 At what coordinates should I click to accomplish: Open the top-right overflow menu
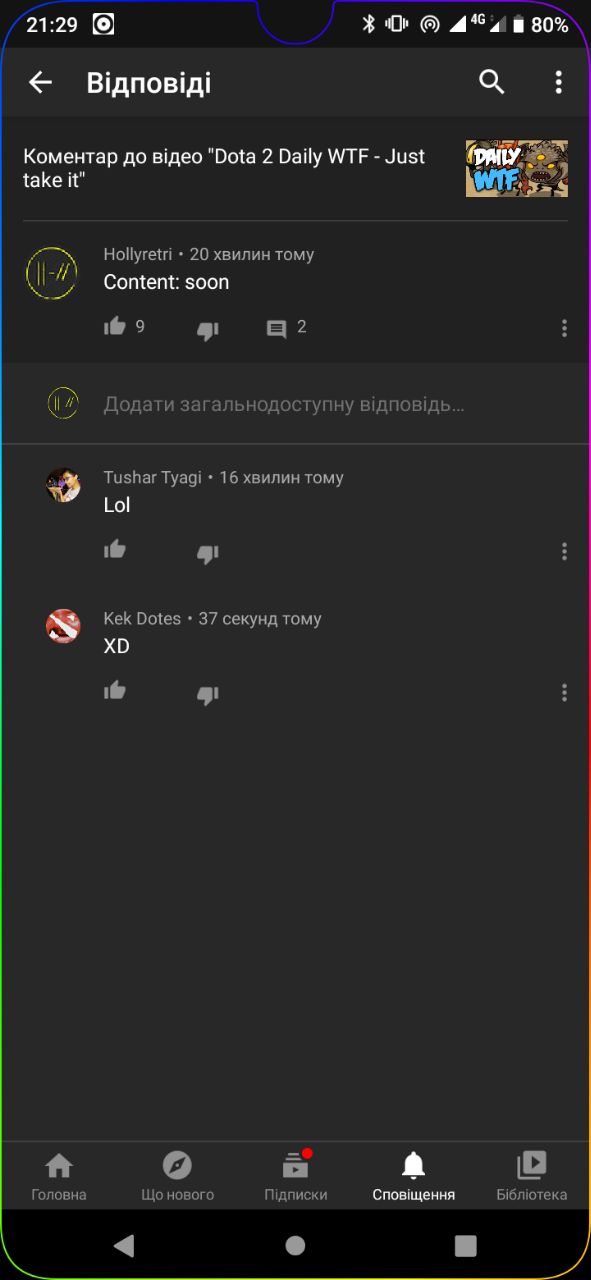click(558, 83)
